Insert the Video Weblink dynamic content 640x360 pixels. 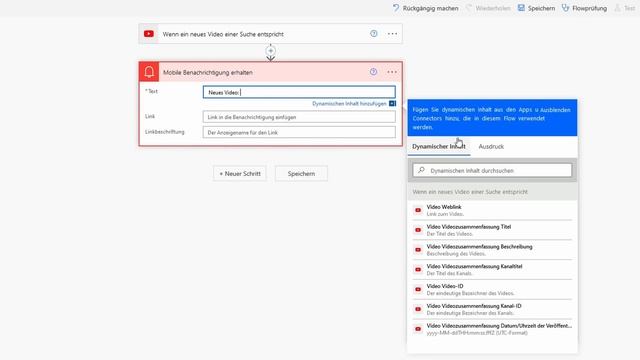(492, 210)
